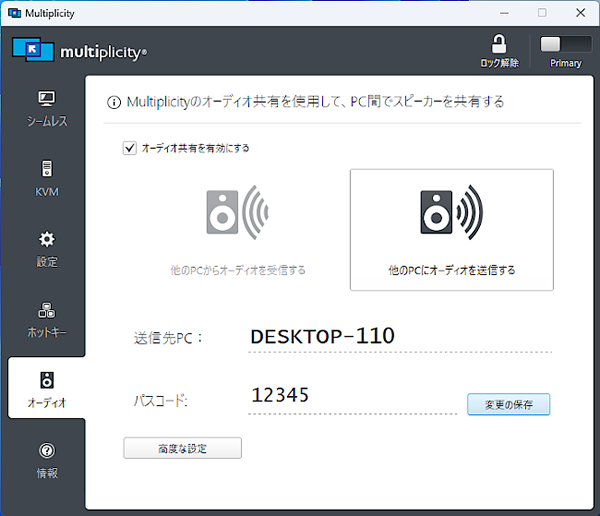This screenshot has width=600, height=516.
Task: Select the ホットキー hotkey icon
Action: point(46,310)
